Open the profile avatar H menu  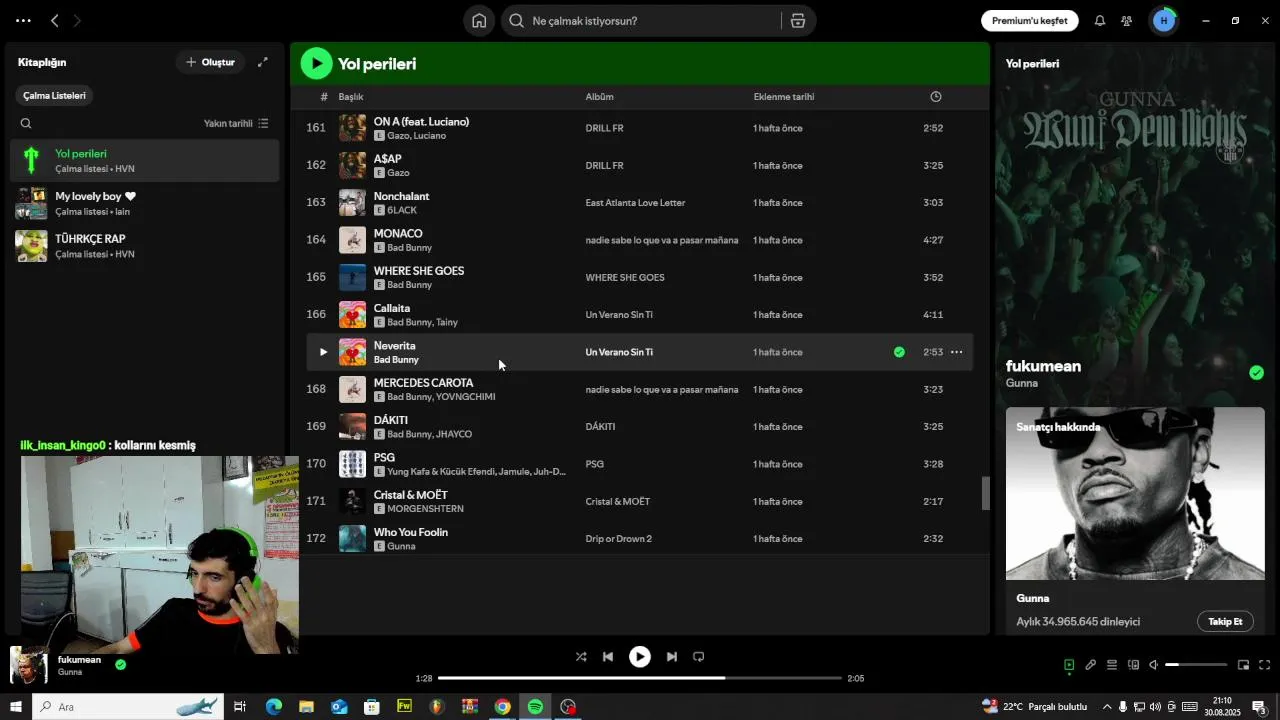point(1163,21)
